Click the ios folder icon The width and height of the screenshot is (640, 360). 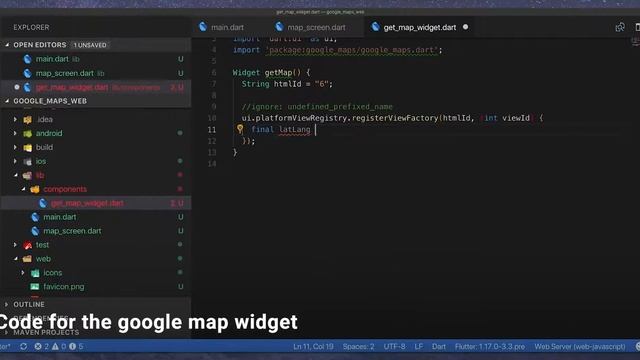(x=27, y=162)
